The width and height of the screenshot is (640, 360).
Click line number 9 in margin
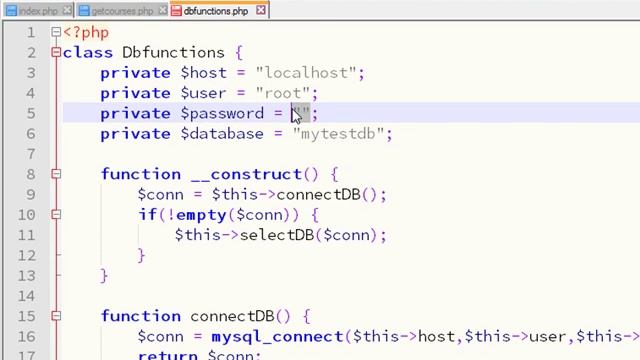click(31, 195)
